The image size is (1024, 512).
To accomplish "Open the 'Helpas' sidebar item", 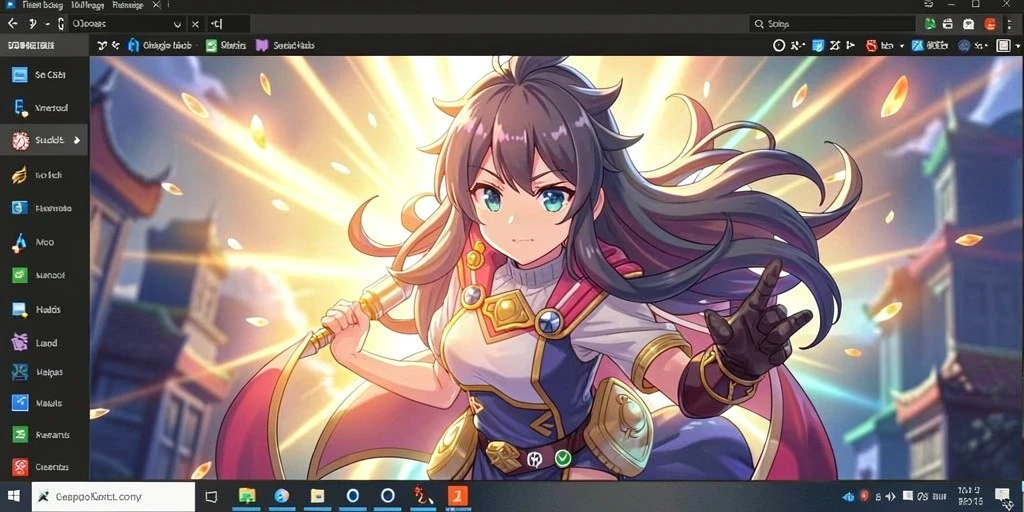I will [44, 372].
